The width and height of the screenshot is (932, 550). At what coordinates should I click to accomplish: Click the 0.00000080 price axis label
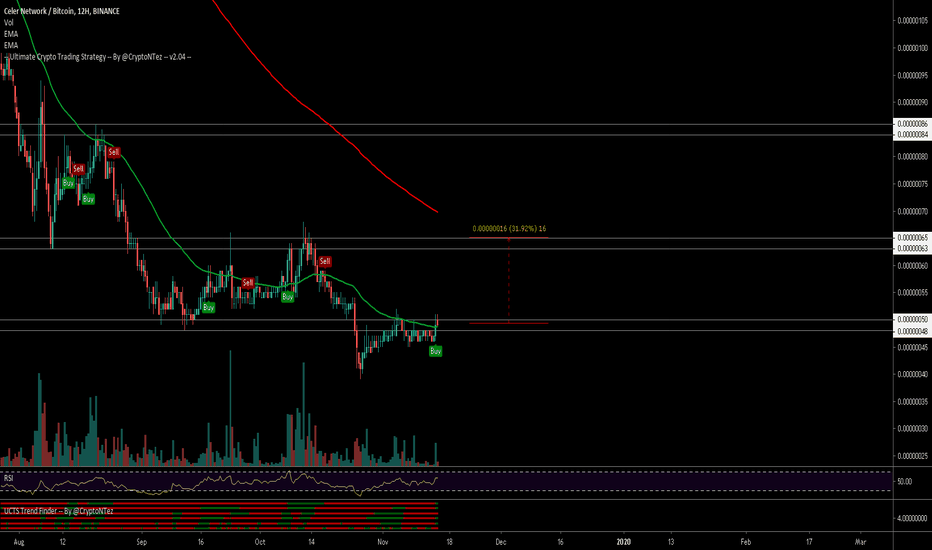[912, 157]
